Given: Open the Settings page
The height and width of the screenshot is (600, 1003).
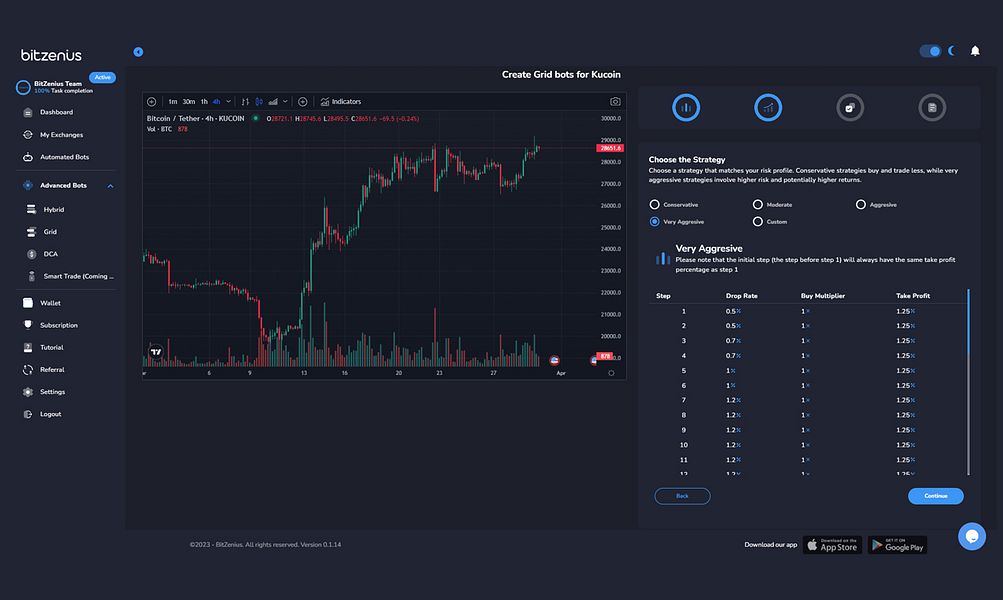Looking at the screenshot, I should [x=52, y=391].
